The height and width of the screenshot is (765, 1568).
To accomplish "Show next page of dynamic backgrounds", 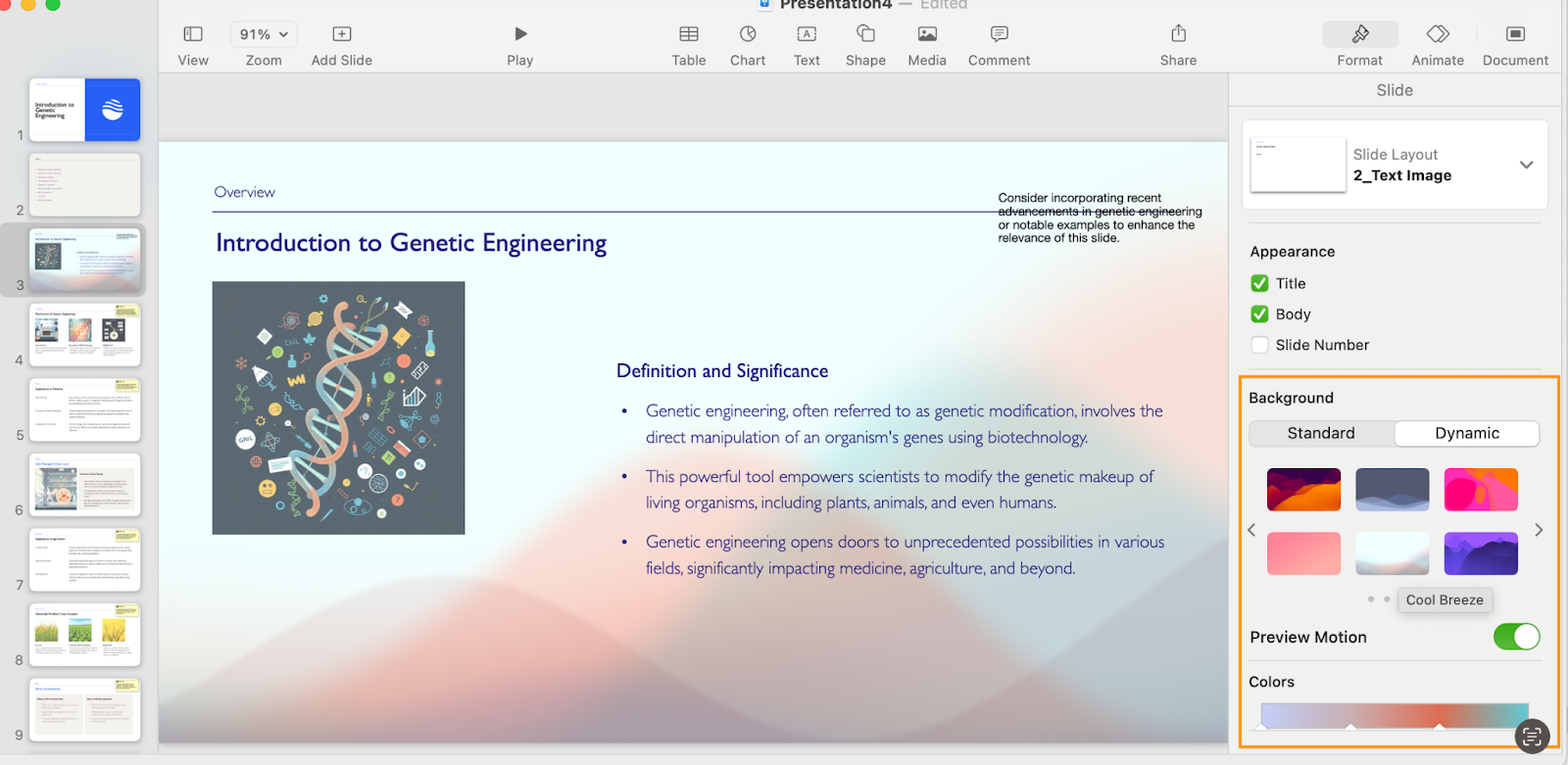I will click(x=1539, y=530).
